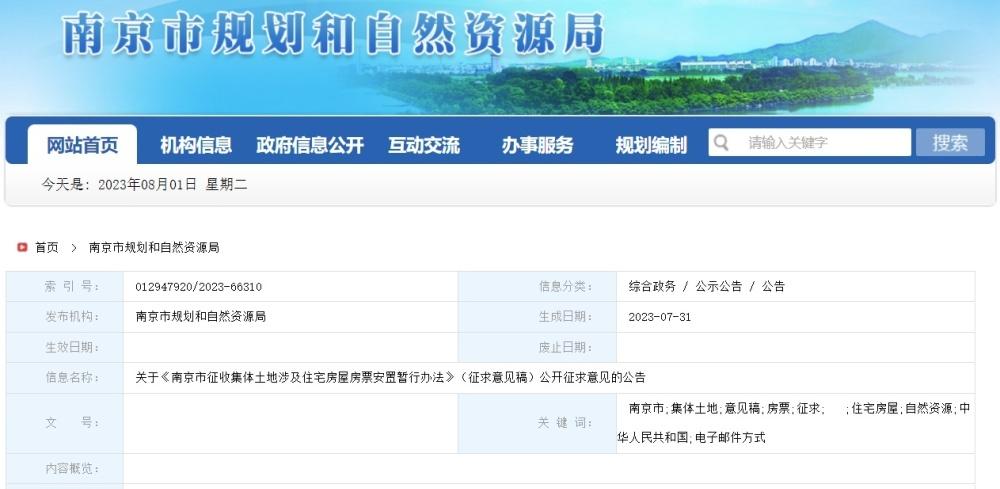Click the announcement title in 信息名称 row
1000x489 pixels.
click(390, 377)
